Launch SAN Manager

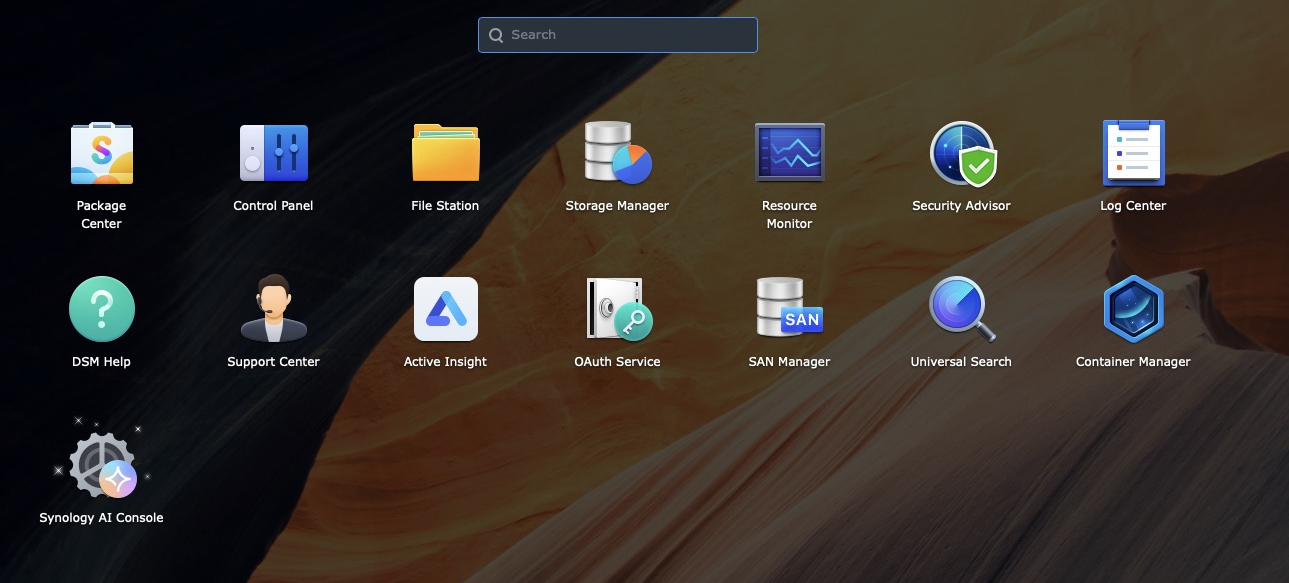tap(789, 309)
